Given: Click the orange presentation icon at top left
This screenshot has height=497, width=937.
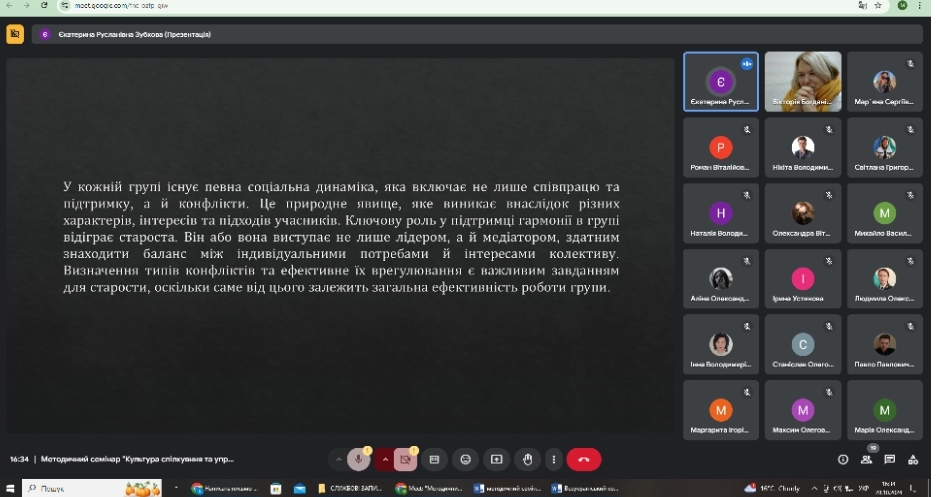Looking at the screenshot, I should tap(14, 34).
